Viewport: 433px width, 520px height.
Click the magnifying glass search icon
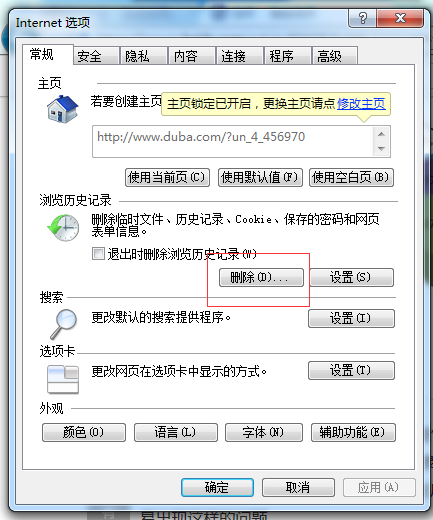[x=64, y=324]
